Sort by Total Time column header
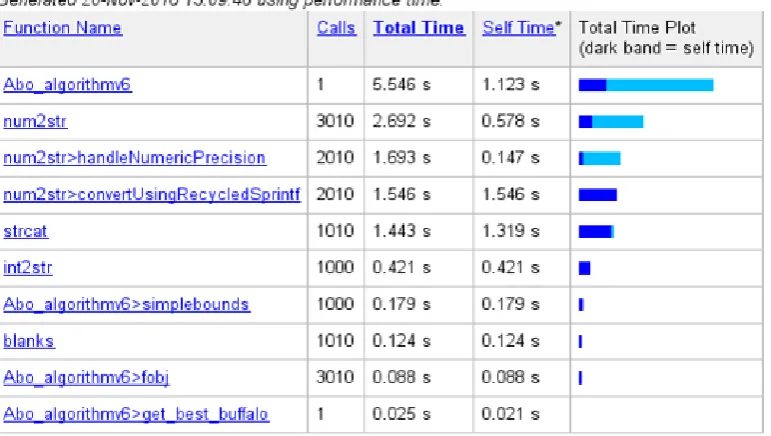Viewport: 771px width, 436px height. (418, 28)
